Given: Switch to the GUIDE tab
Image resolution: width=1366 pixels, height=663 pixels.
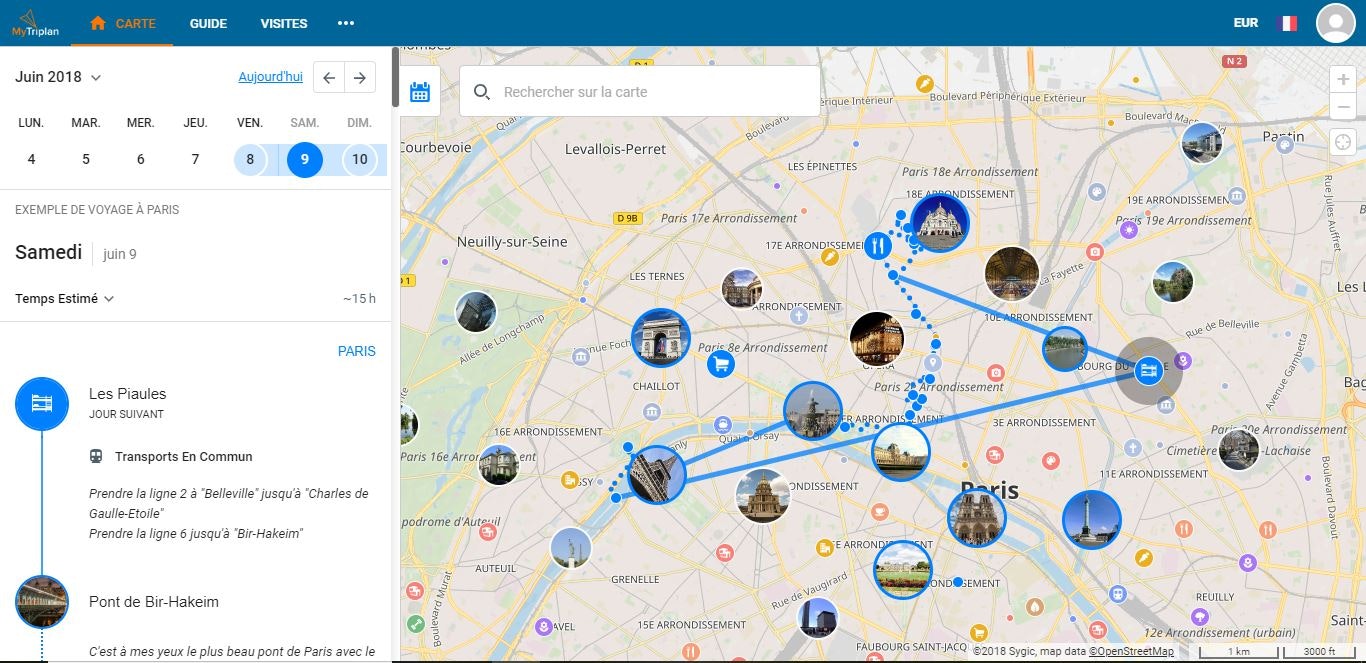Looking at the screenshot, I should 208,23.
